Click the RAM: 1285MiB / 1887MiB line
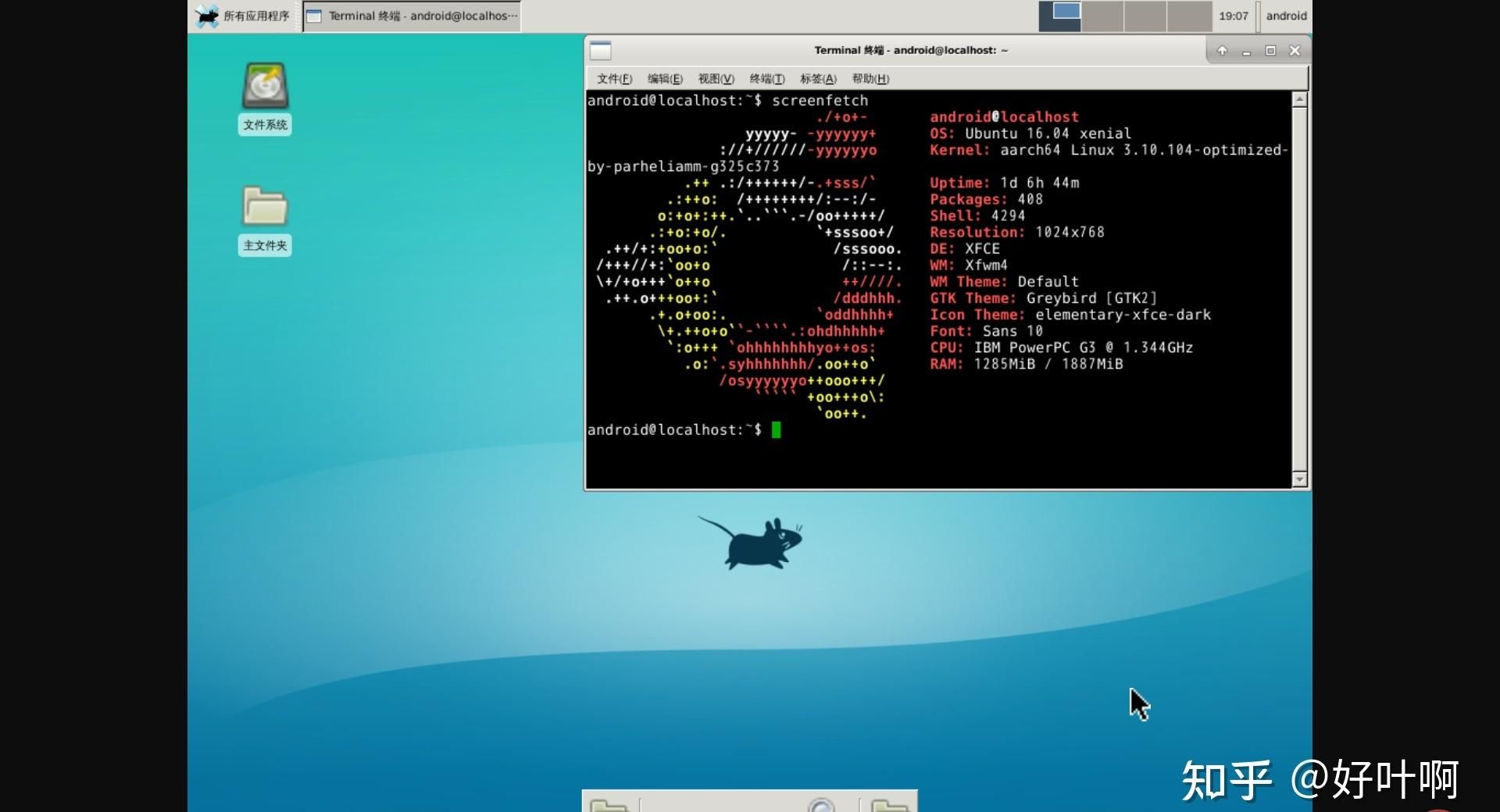 tap(1026, 363)
